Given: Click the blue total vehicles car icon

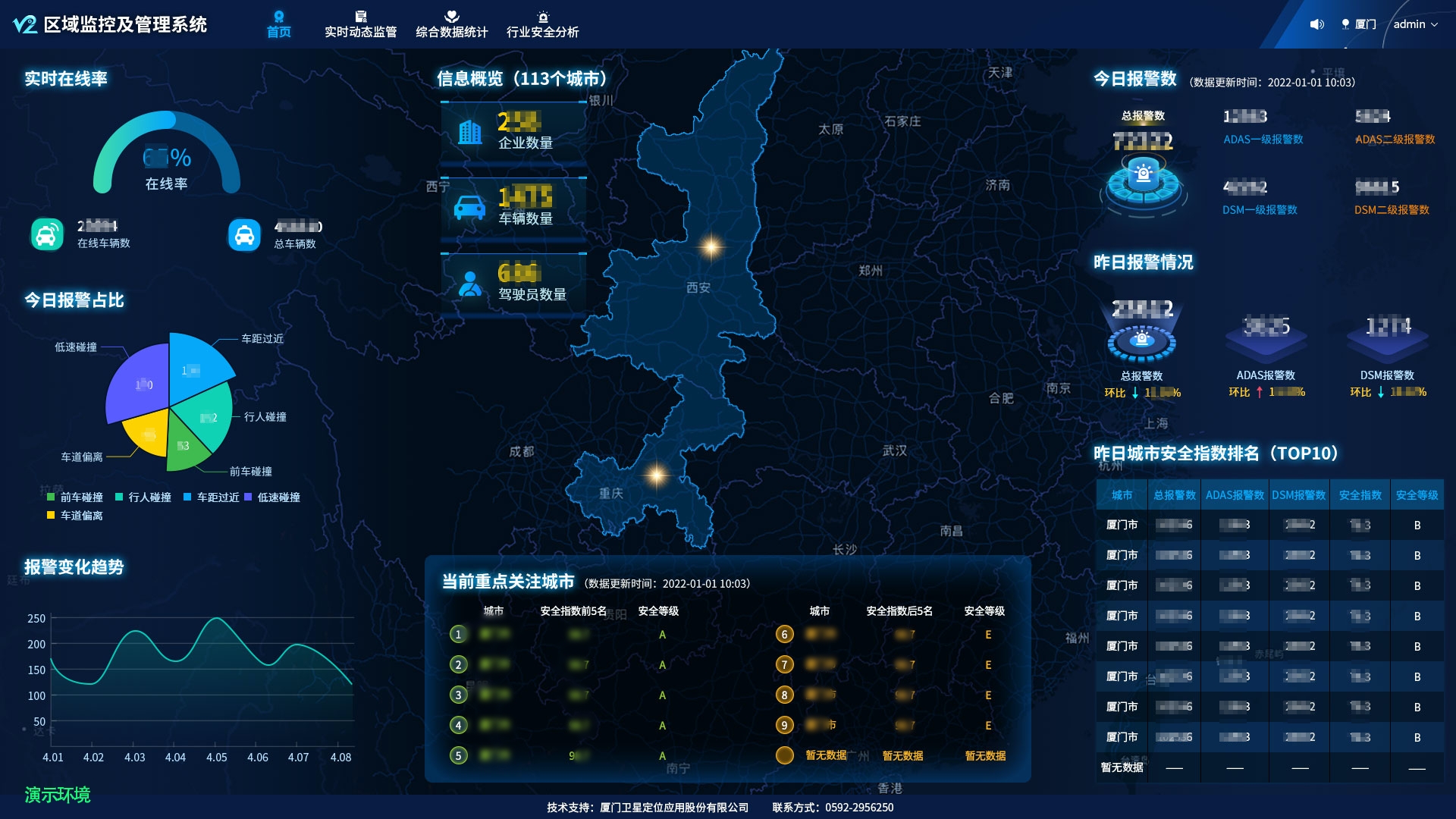Looking at the screenshot, I should [x=244, y=235].
